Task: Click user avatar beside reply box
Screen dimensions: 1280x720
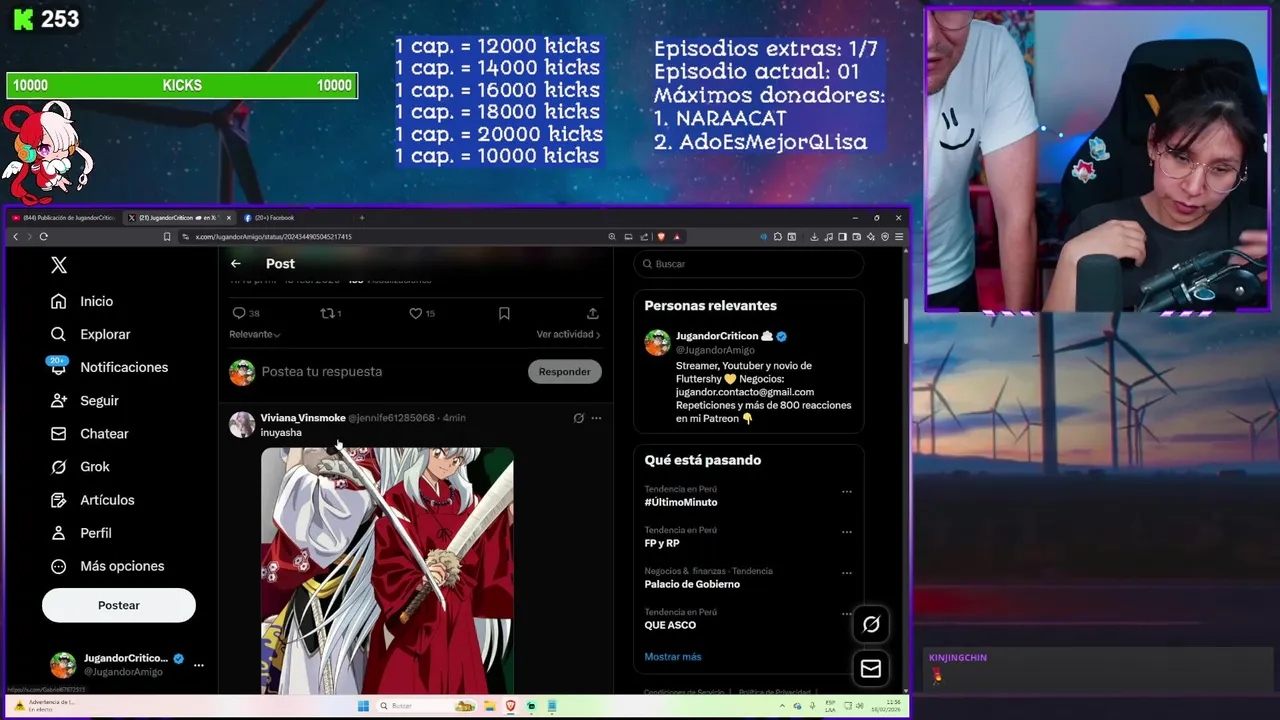Action: click(242, 372)
